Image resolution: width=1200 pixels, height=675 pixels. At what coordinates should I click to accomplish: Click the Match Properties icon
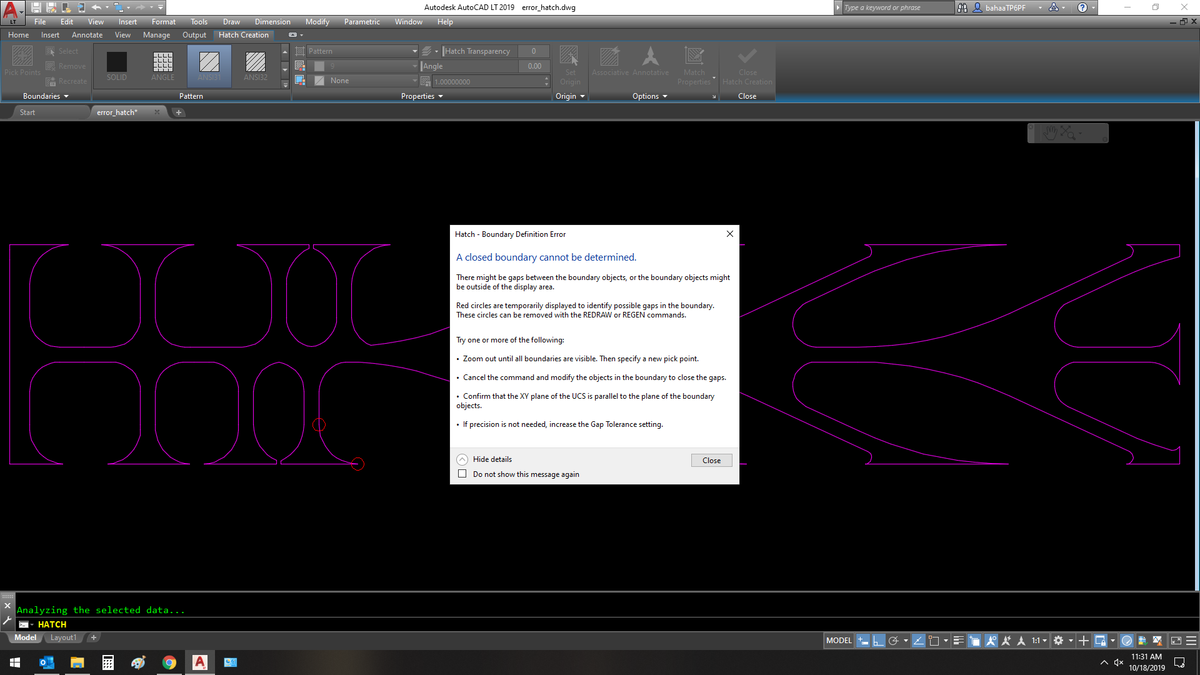click(x=694, y=57)
